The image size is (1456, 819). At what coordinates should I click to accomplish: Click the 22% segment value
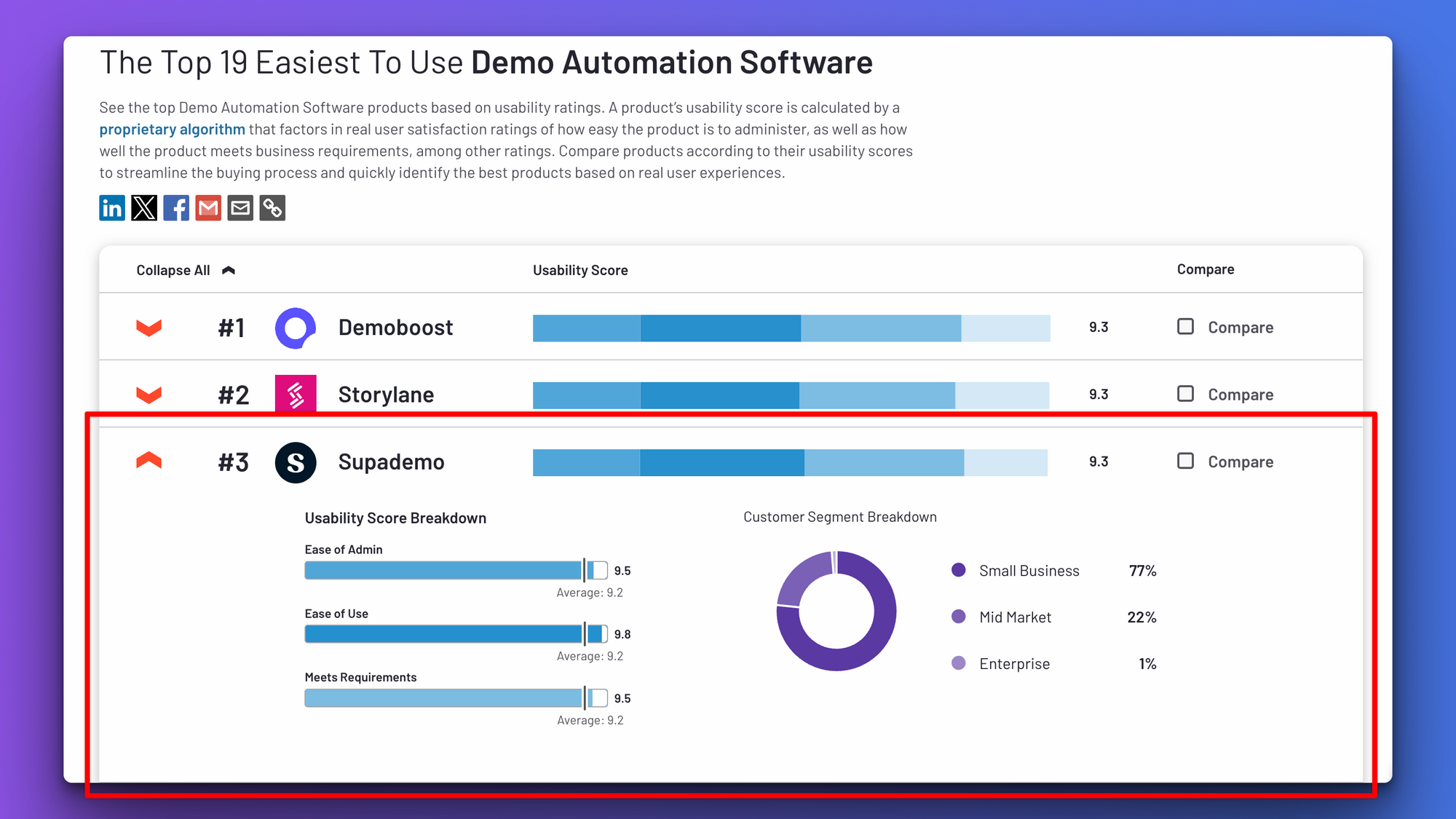click(1142, 617)
